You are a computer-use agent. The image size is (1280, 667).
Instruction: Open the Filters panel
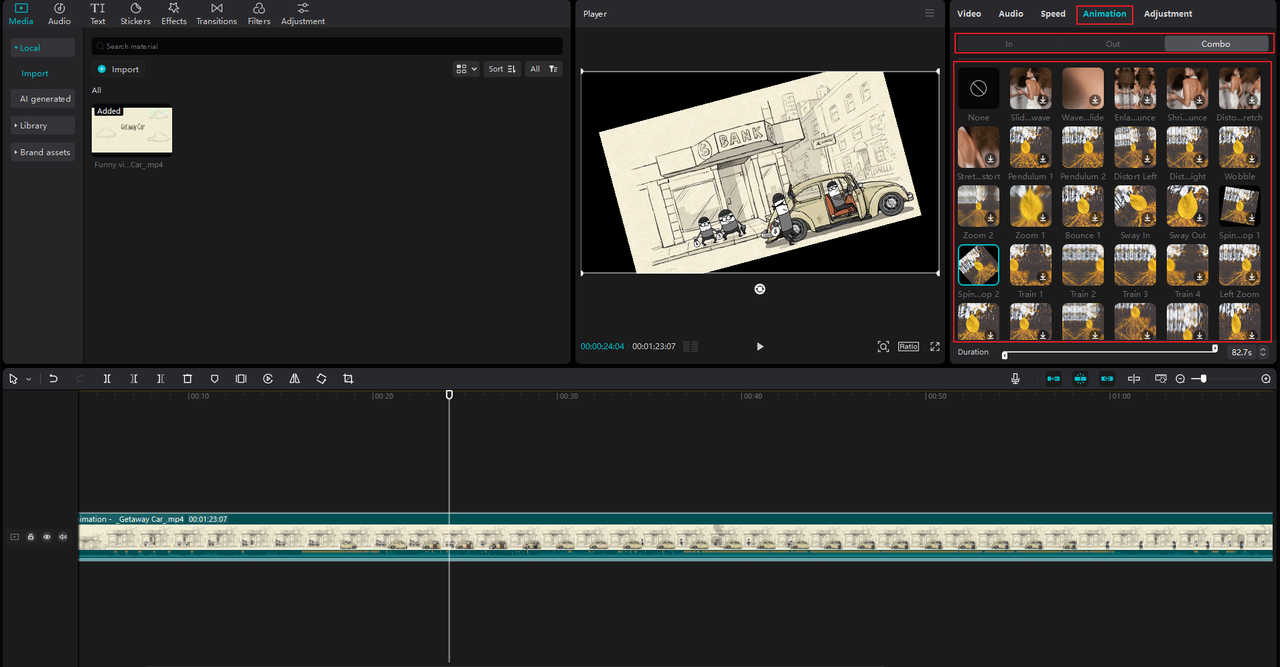point(259,14)
